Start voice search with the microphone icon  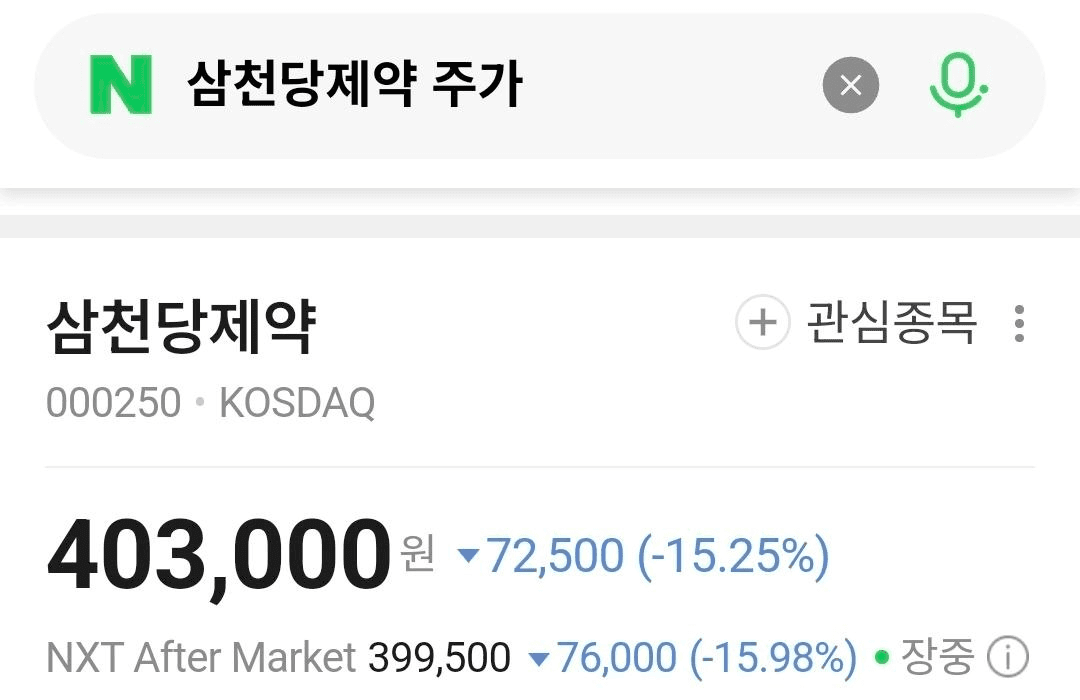[x=957, y=85]
